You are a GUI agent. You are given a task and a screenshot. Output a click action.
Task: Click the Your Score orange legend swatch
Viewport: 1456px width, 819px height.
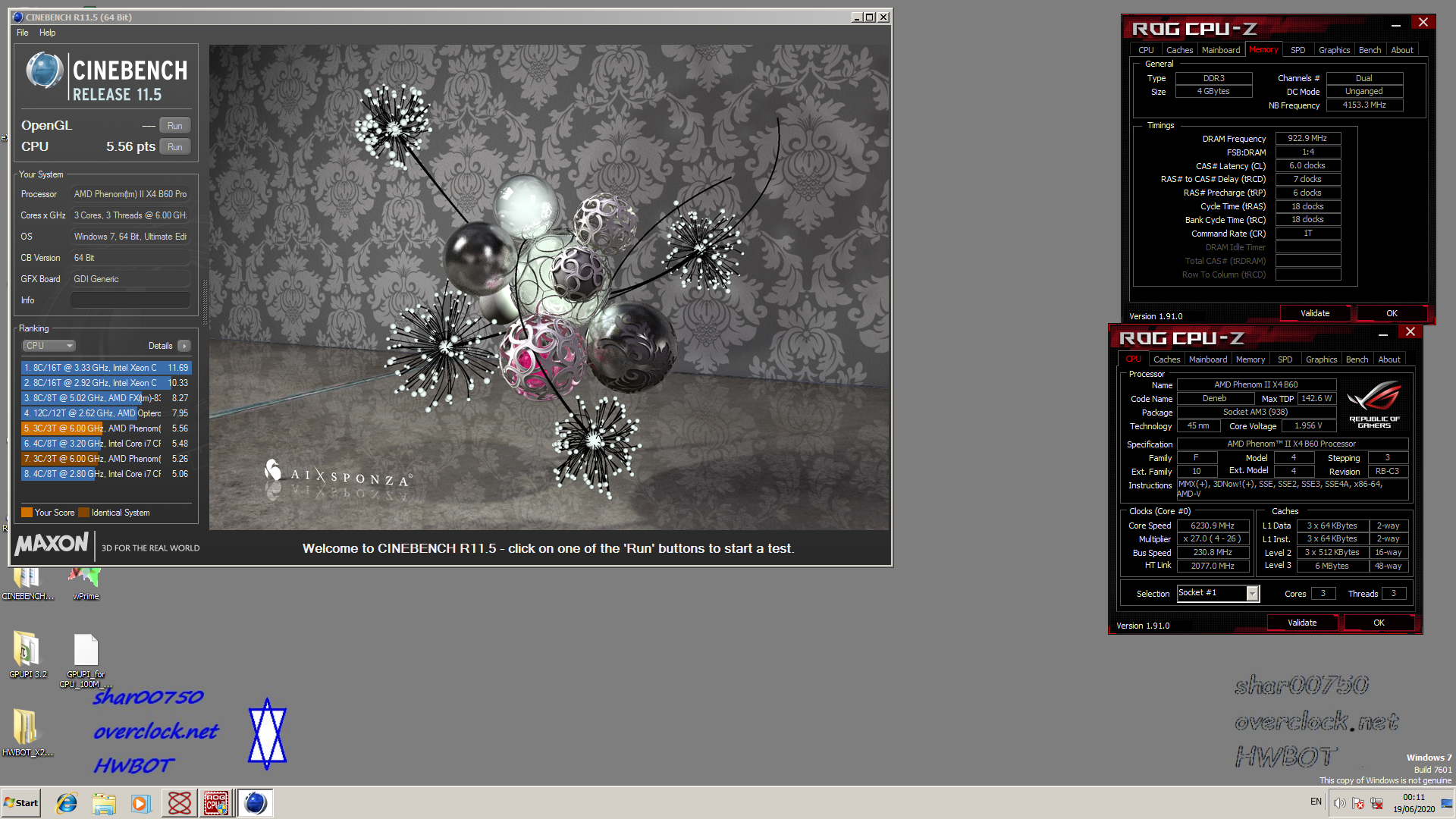(27, 513)
